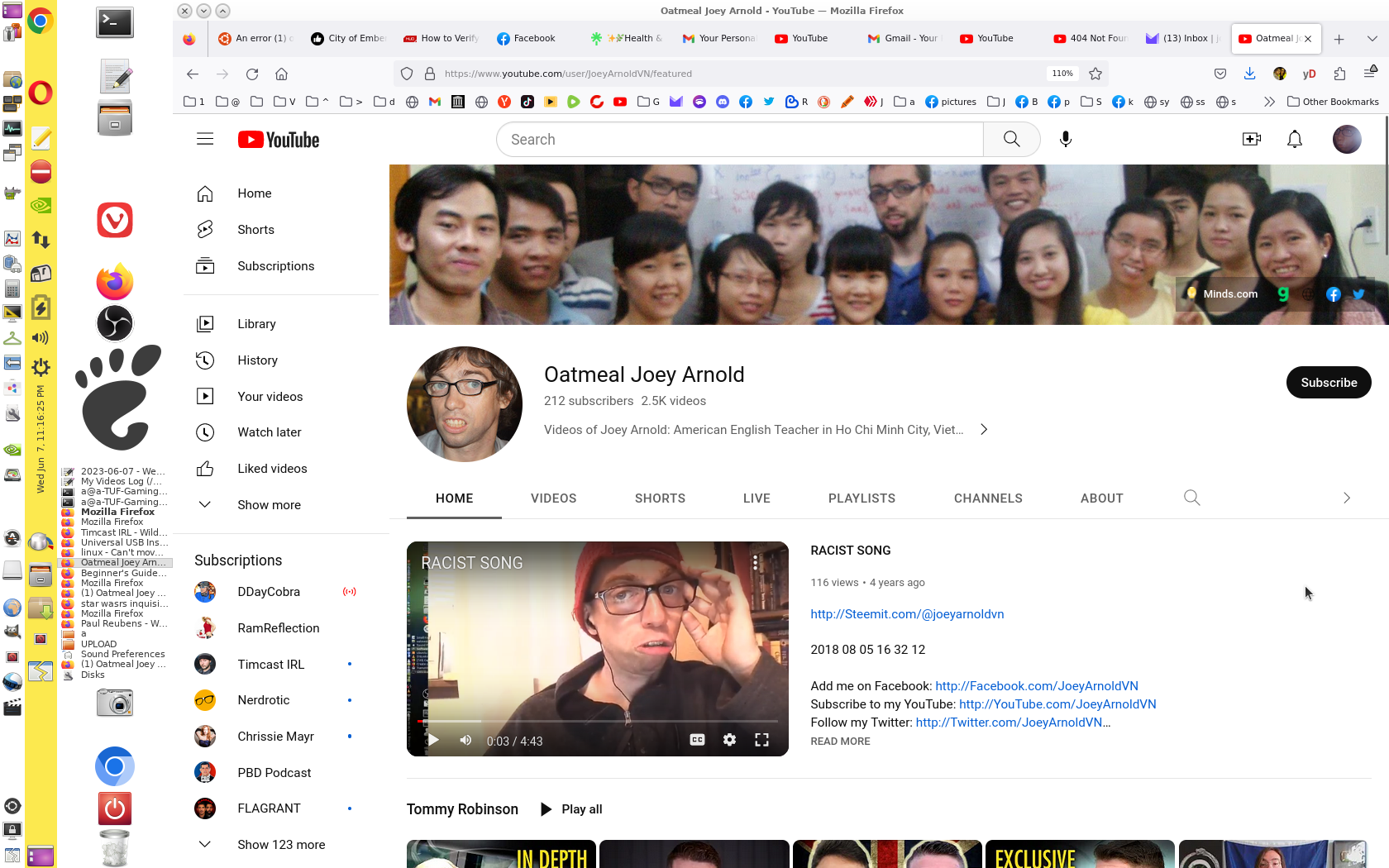Toggle fullscreen on the video player
Viewport: 1389px width, 868px height.
pos(761,740)
